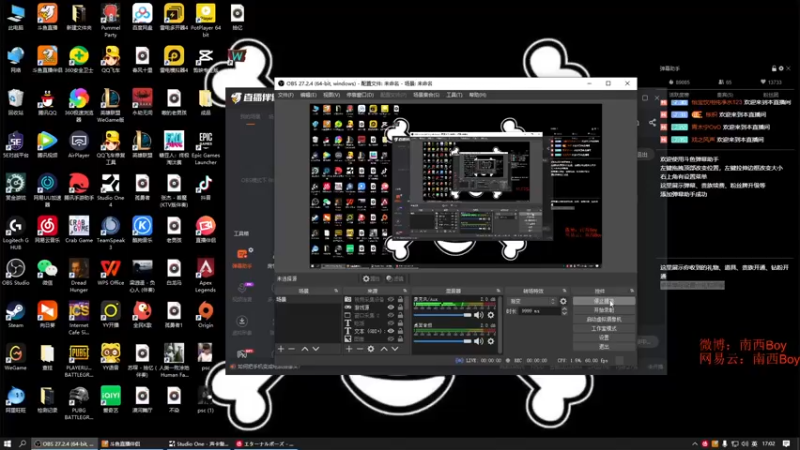Image resolution: width=800 pixels, height=450 pixels.
Task: Toggle visibility of first source row
Action: (391, 299)
